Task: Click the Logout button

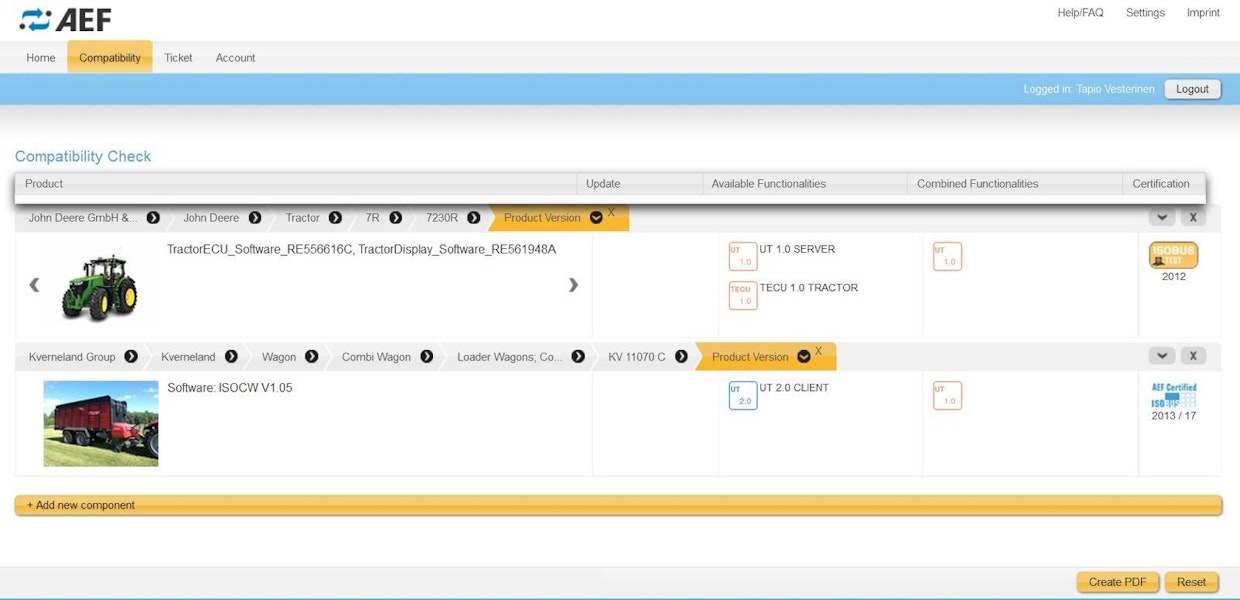Action: point(1192,89)
